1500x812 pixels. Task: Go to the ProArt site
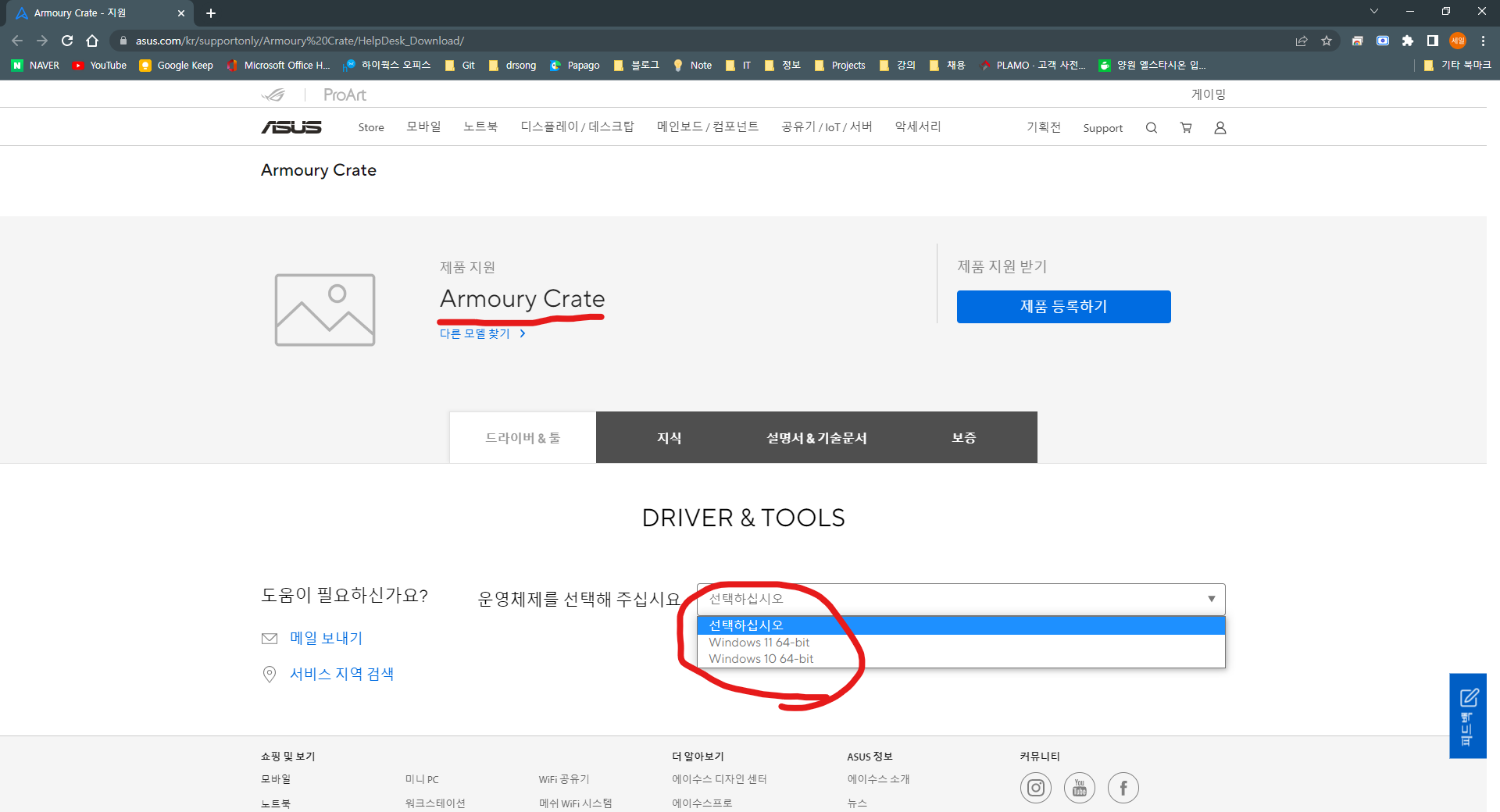point(345,94)
